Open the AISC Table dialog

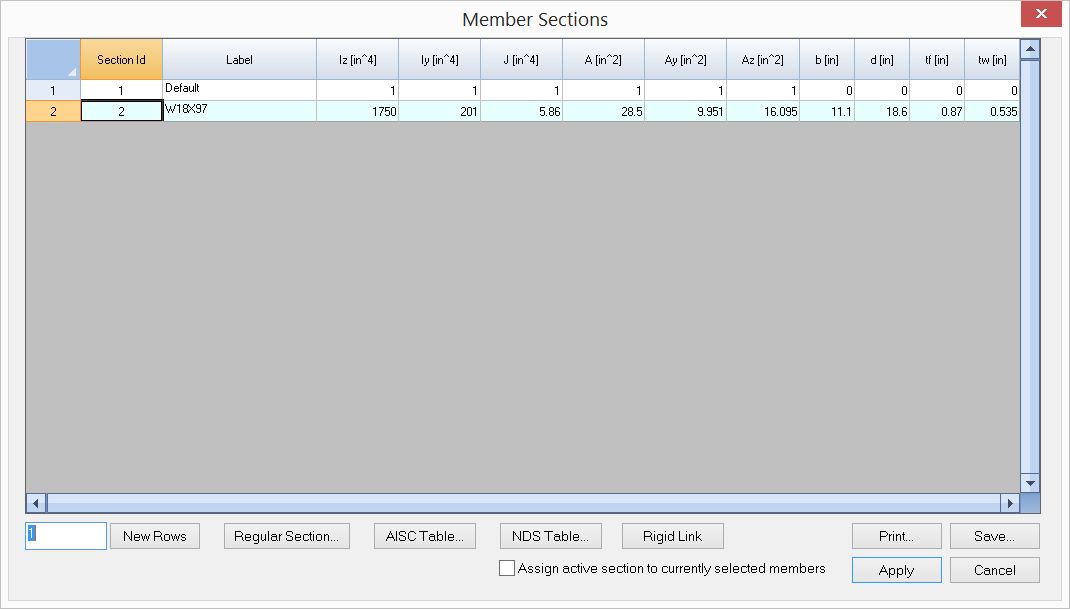click(424, 536)
